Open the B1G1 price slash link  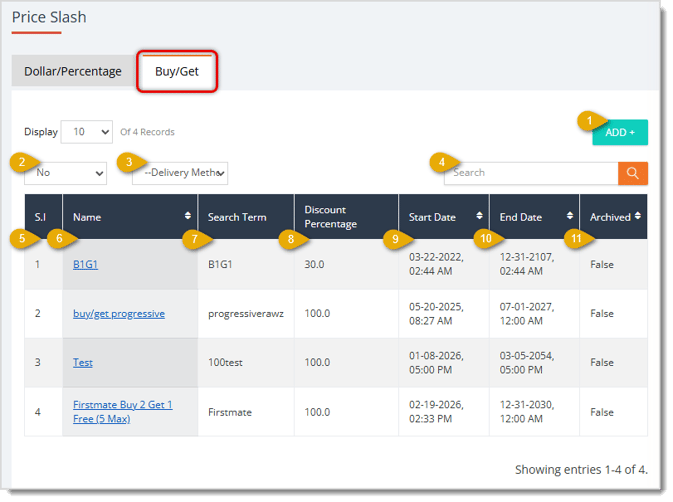click(85, 265)
